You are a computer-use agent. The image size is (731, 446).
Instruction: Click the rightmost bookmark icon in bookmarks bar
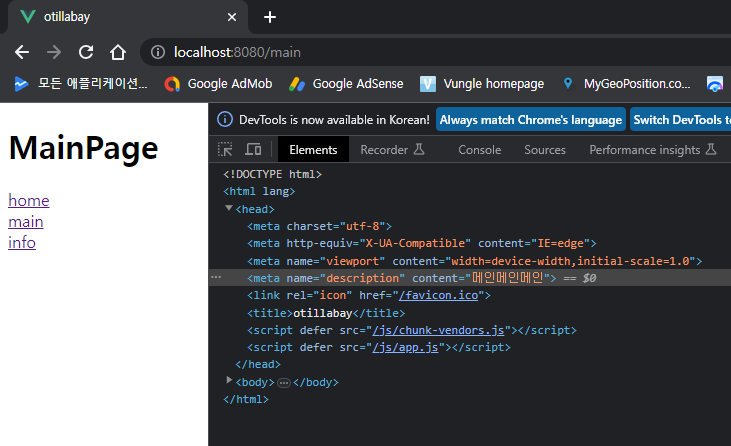tap(715, 84)
